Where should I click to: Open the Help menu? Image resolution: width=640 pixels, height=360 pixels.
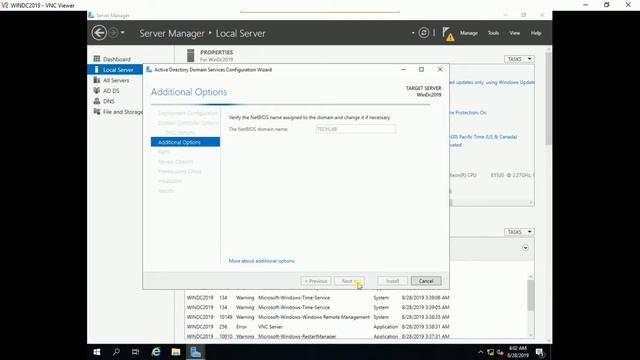pos(536,33)
